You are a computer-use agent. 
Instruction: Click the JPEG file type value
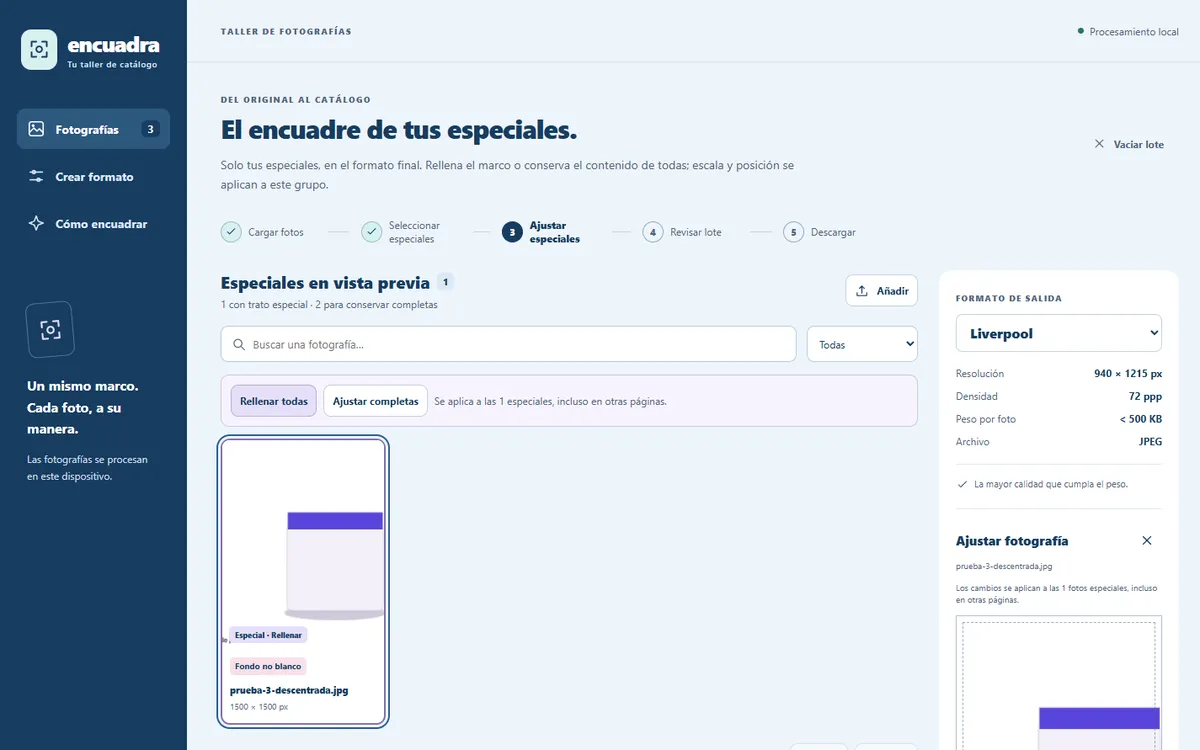[1149, 442]
